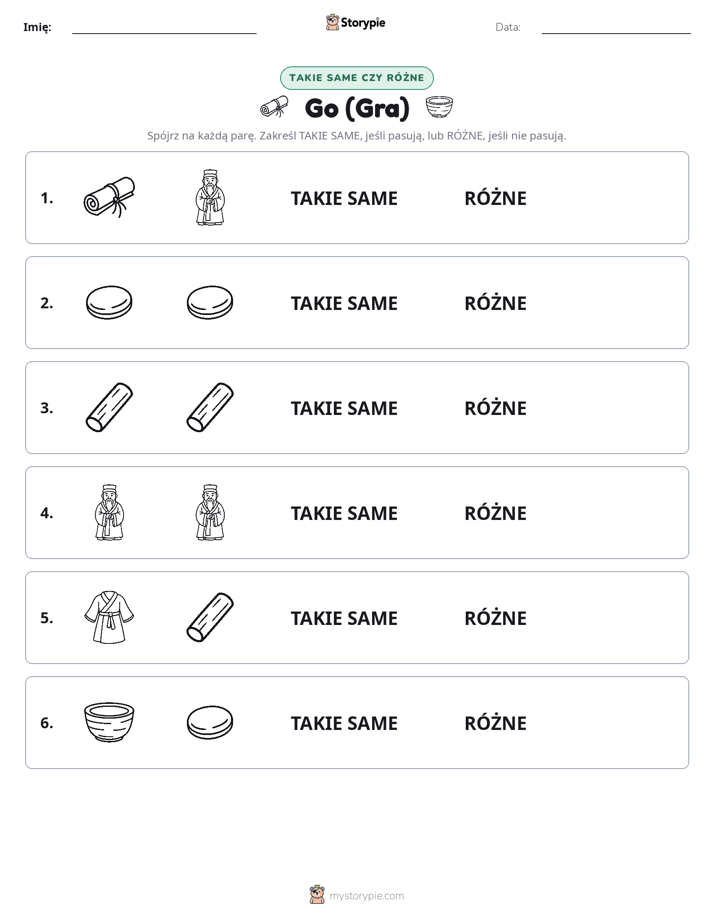Click the bowl icon in row 6
Screen dimensions: 714x924
pyautogui.click(x=109, y=722)
